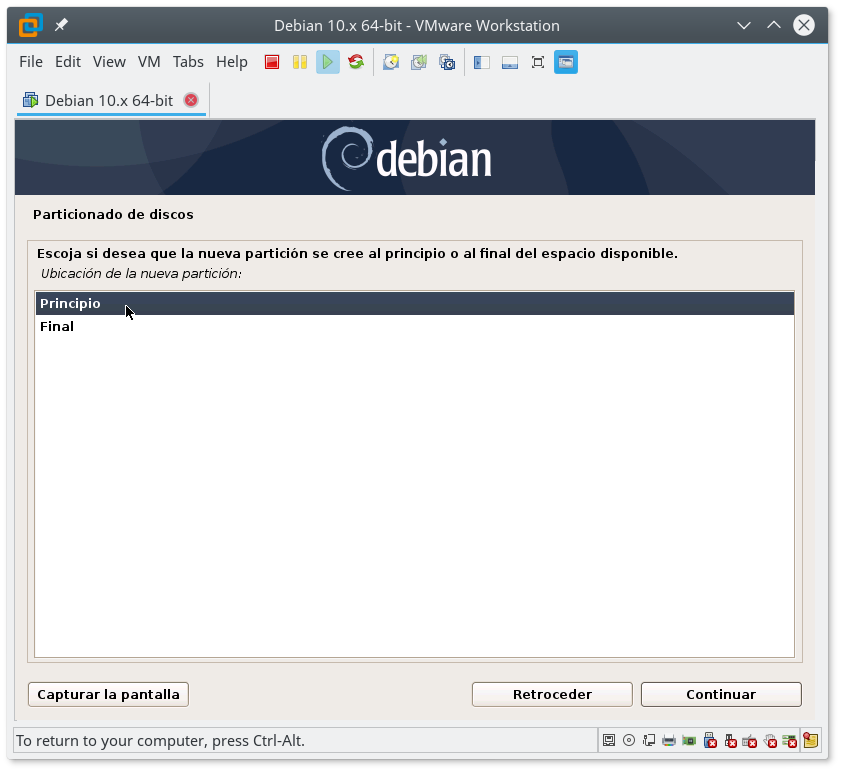This screenshot has width=841, height=772.
Task: Take a snapshot of the virtual machine
Action: tap(391, 62)
